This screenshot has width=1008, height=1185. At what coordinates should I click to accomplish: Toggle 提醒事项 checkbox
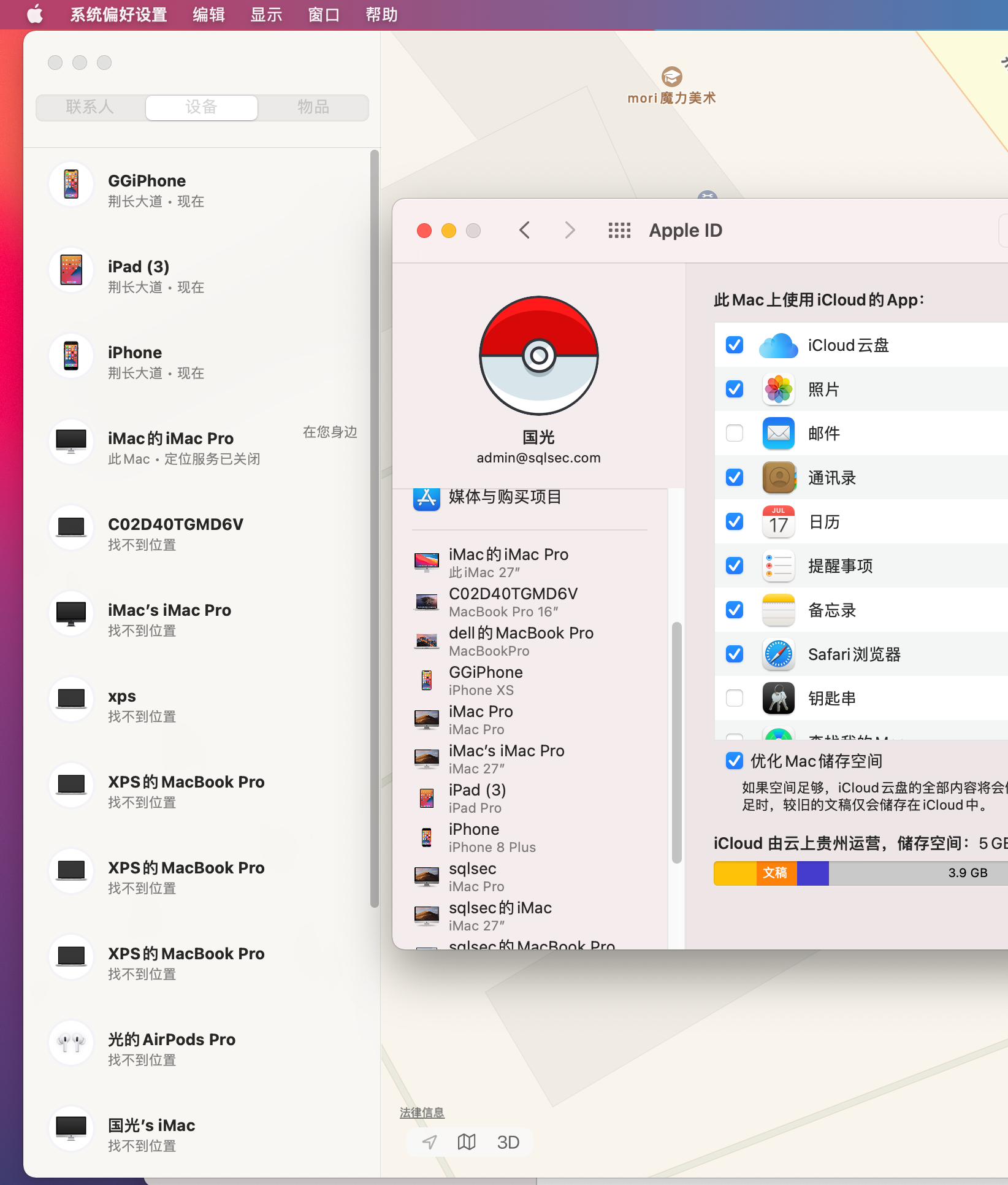click(x=735, y=566)
